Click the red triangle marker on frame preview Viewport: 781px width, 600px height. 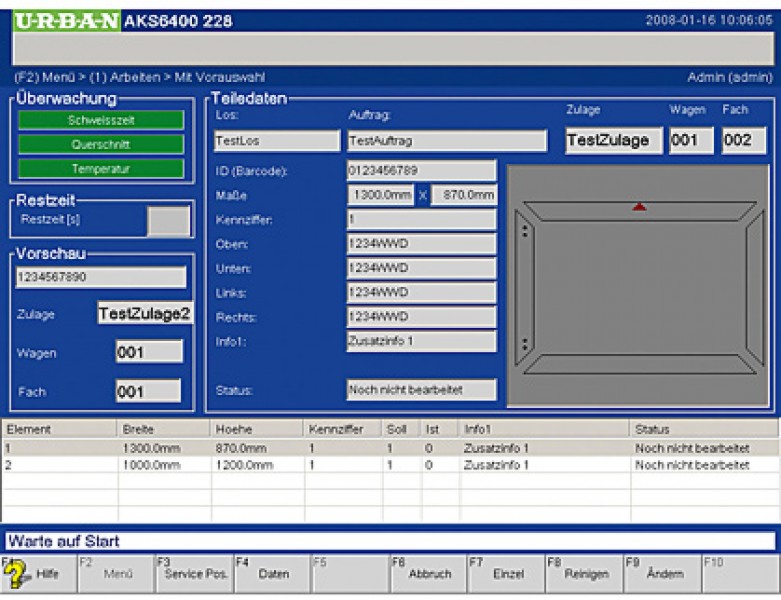[x=639, y=207]
